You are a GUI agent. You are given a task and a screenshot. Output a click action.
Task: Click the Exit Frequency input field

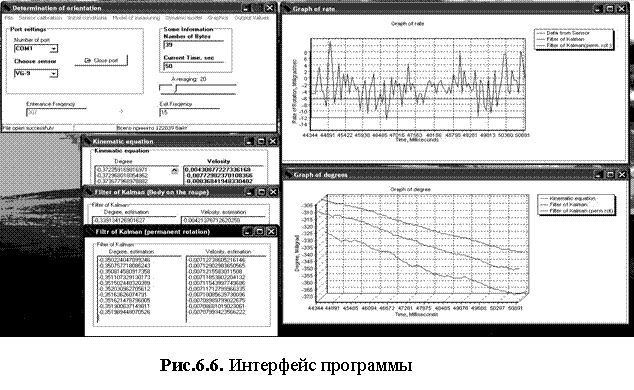pos(189,112)
